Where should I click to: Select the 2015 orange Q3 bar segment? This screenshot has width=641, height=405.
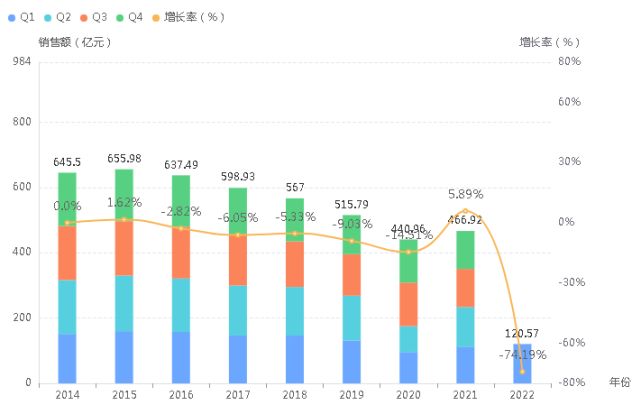click(124, 248)
